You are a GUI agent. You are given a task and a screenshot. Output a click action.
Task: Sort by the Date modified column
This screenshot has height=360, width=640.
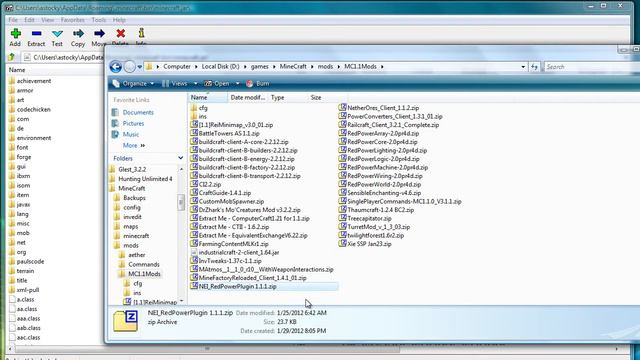[x=247, y=98]
